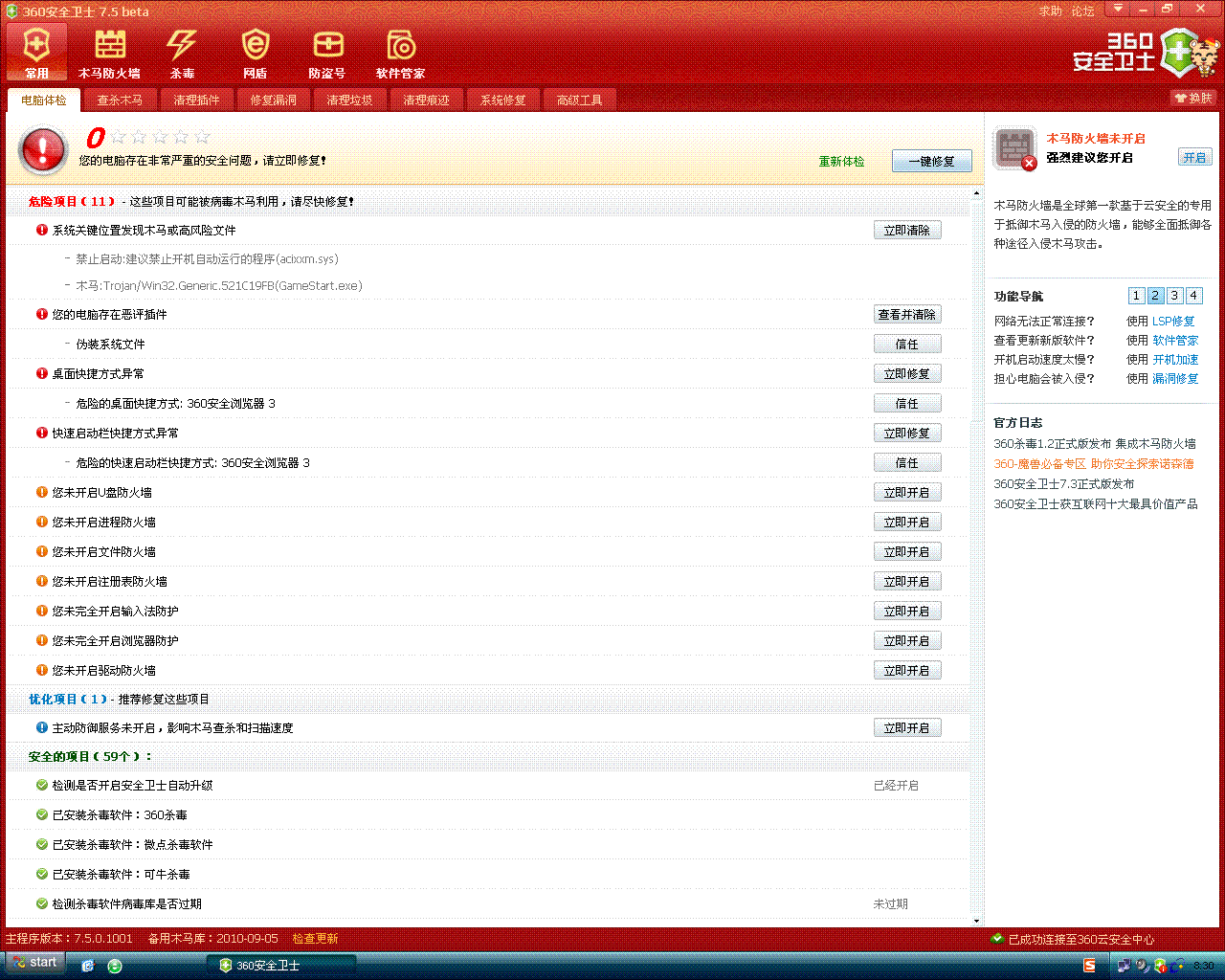Switch to the 查杀木马 tab

click(x=120, y=100)
